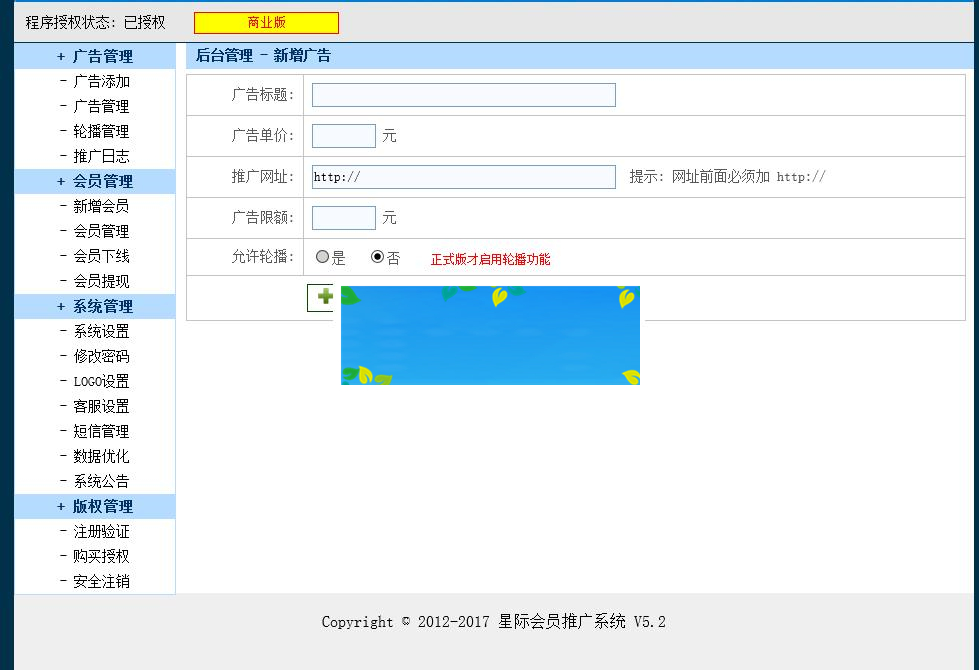Open the 安全注销 link
Image resolution: width=979 pixels, height=670 pixels.
(x=100, y=581)
